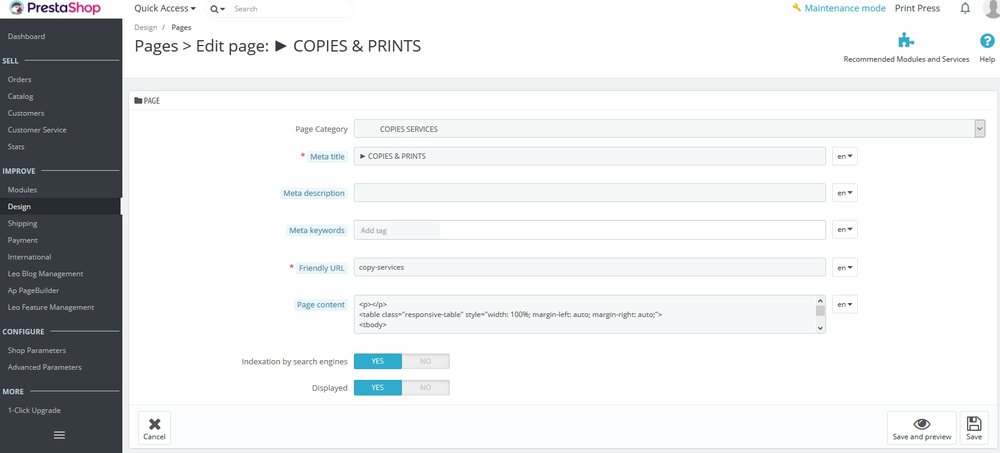Click the Friendly URL input field

(590, 267)
